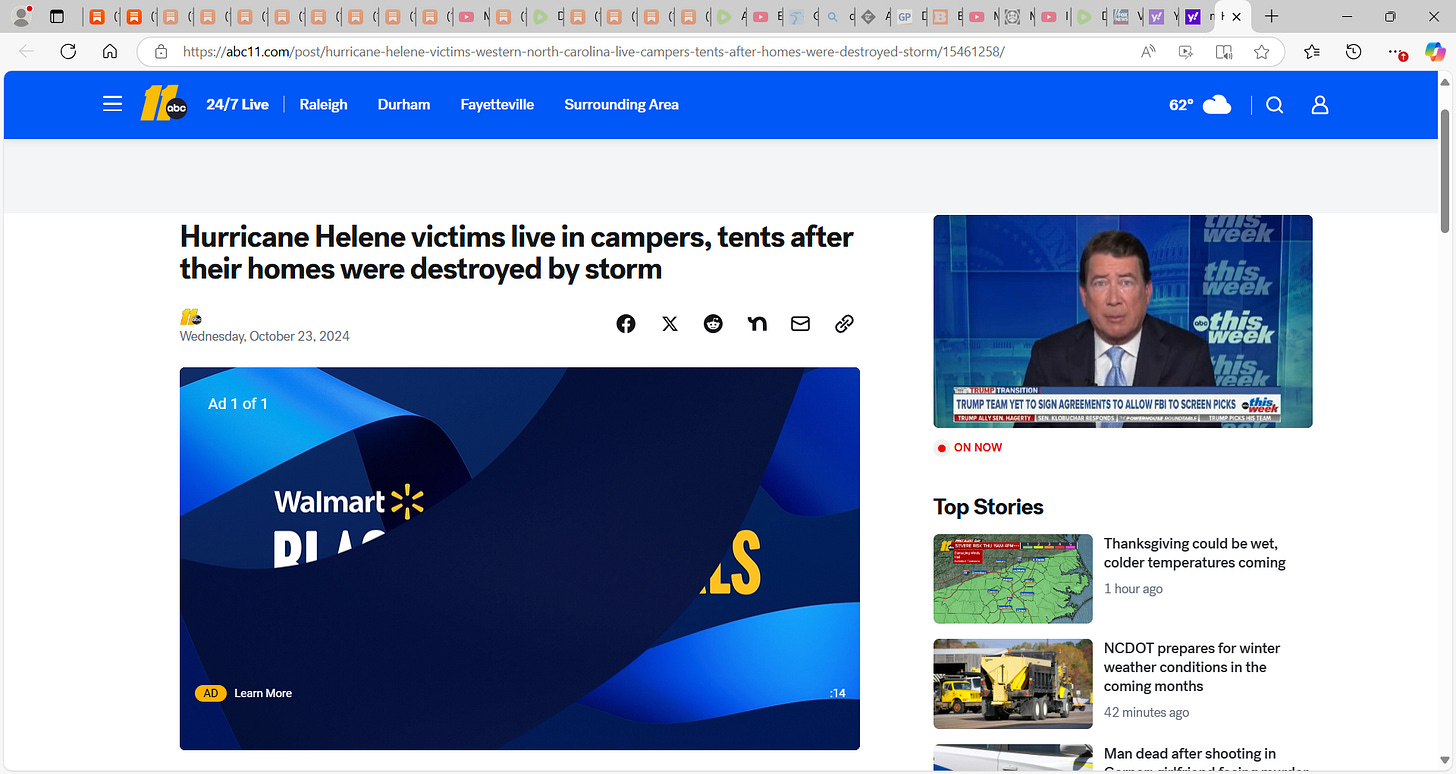Open the NCDOT plow truck thumbnail

(x=1013, y=684)
